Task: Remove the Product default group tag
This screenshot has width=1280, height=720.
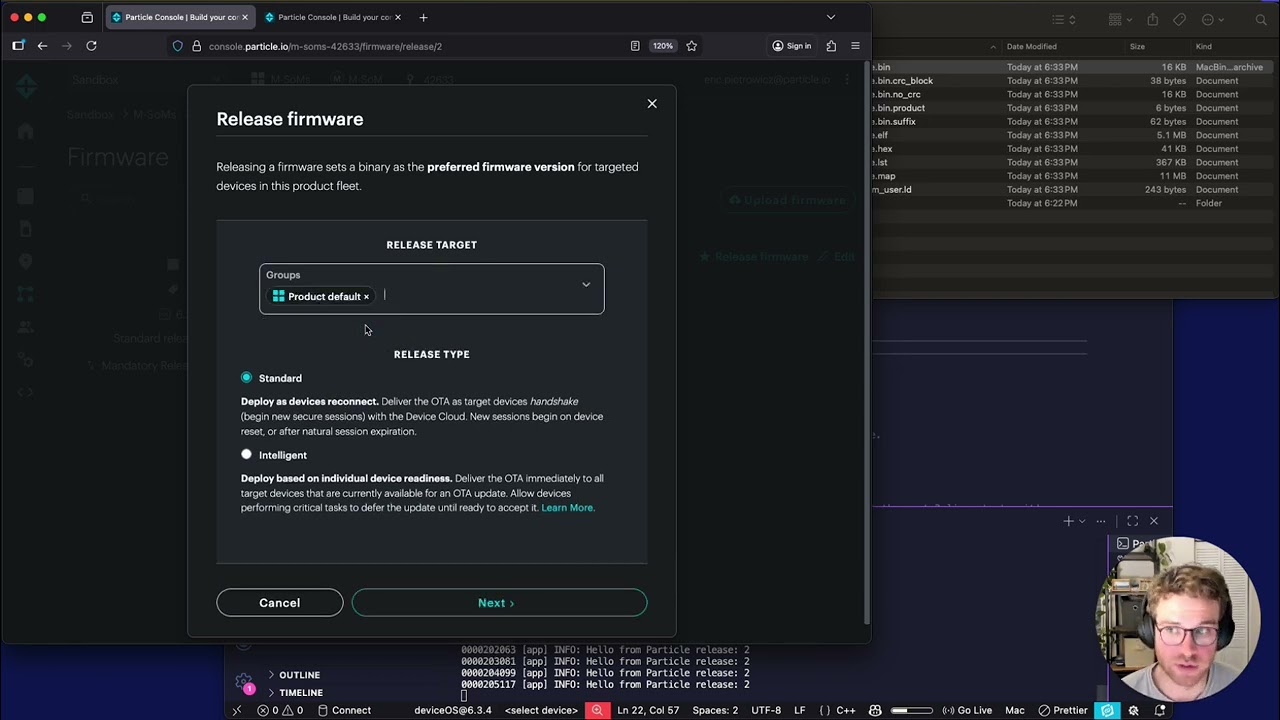Action: 366,297
